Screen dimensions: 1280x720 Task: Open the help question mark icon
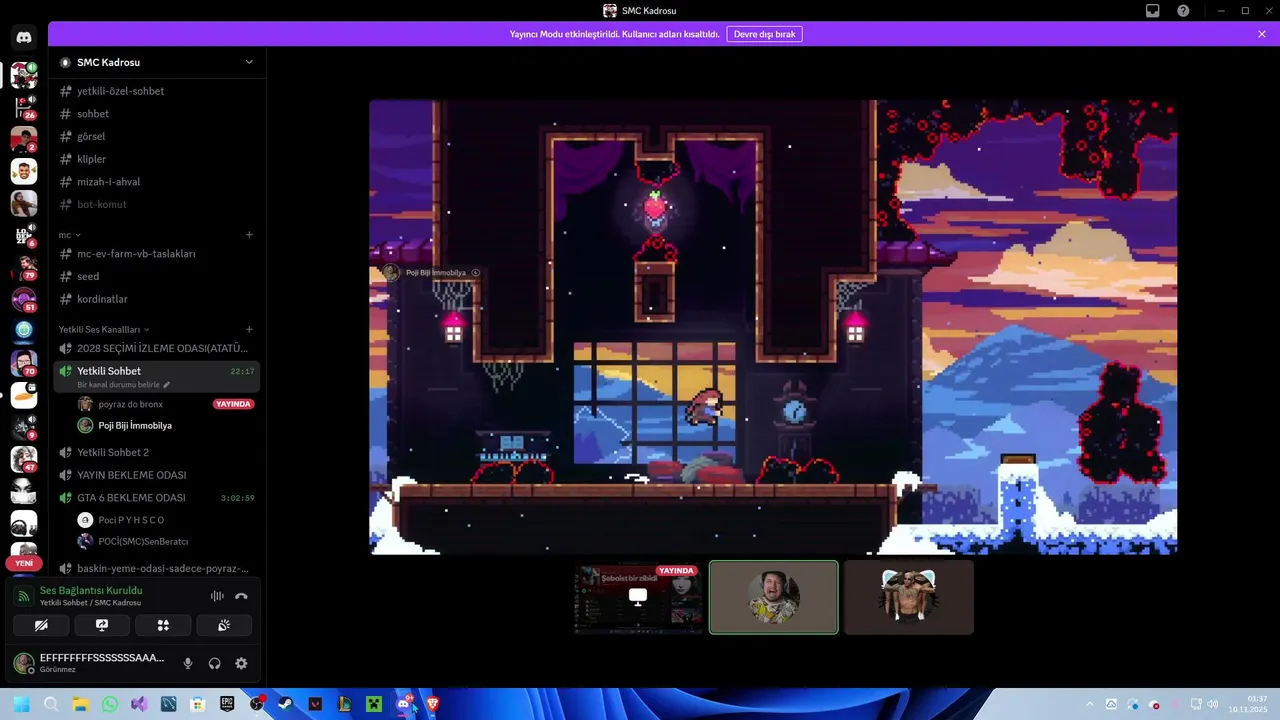1183,11
